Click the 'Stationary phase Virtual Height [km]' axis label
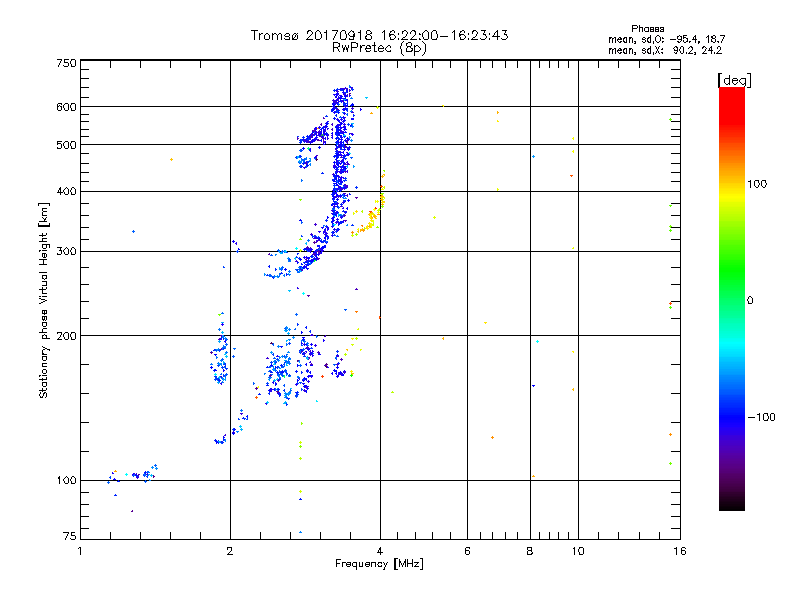Screen dimensions: 800x600 (x=44, y=300)
